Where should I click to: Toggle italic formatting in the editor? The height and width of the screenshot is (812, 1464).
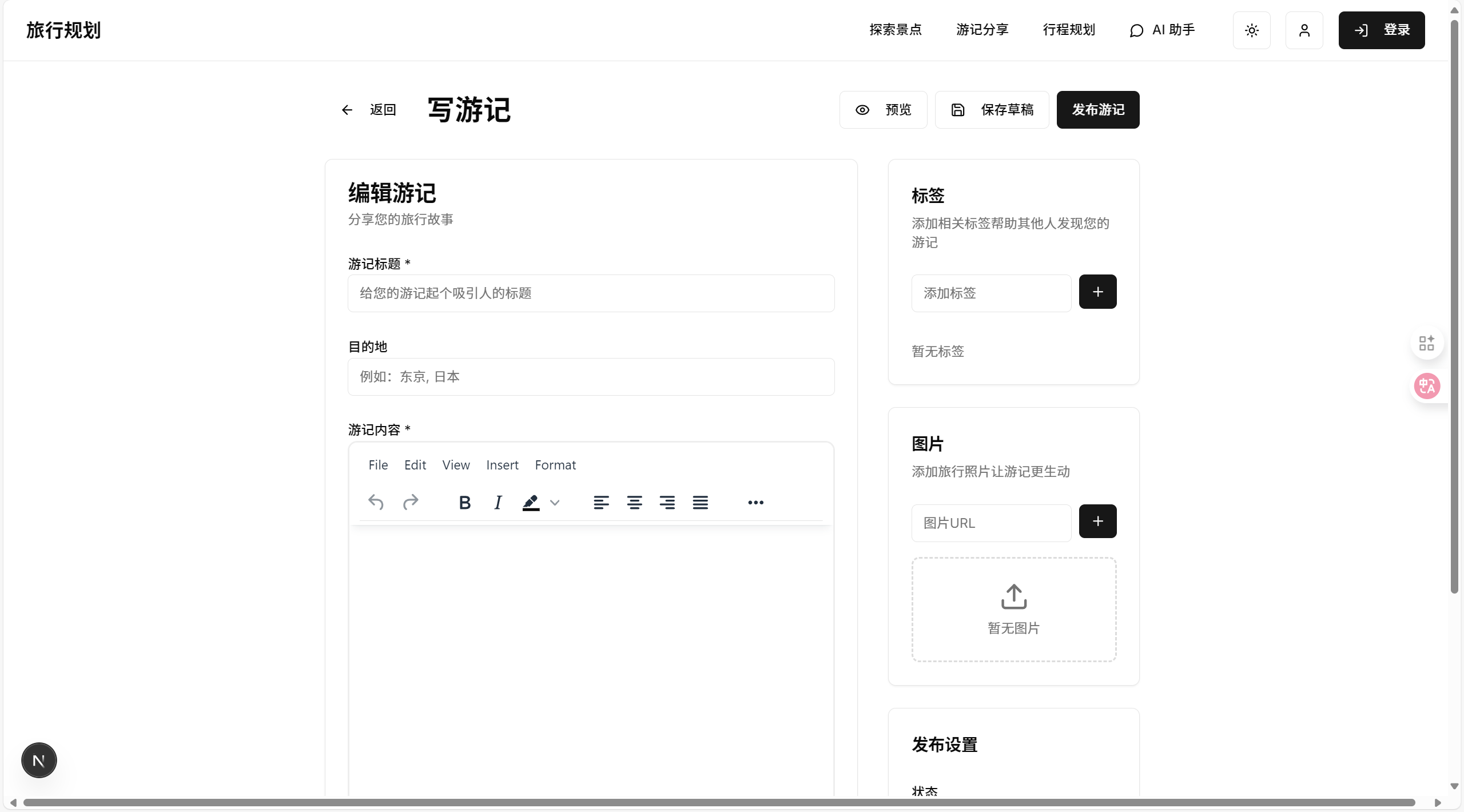coord(498,502)
